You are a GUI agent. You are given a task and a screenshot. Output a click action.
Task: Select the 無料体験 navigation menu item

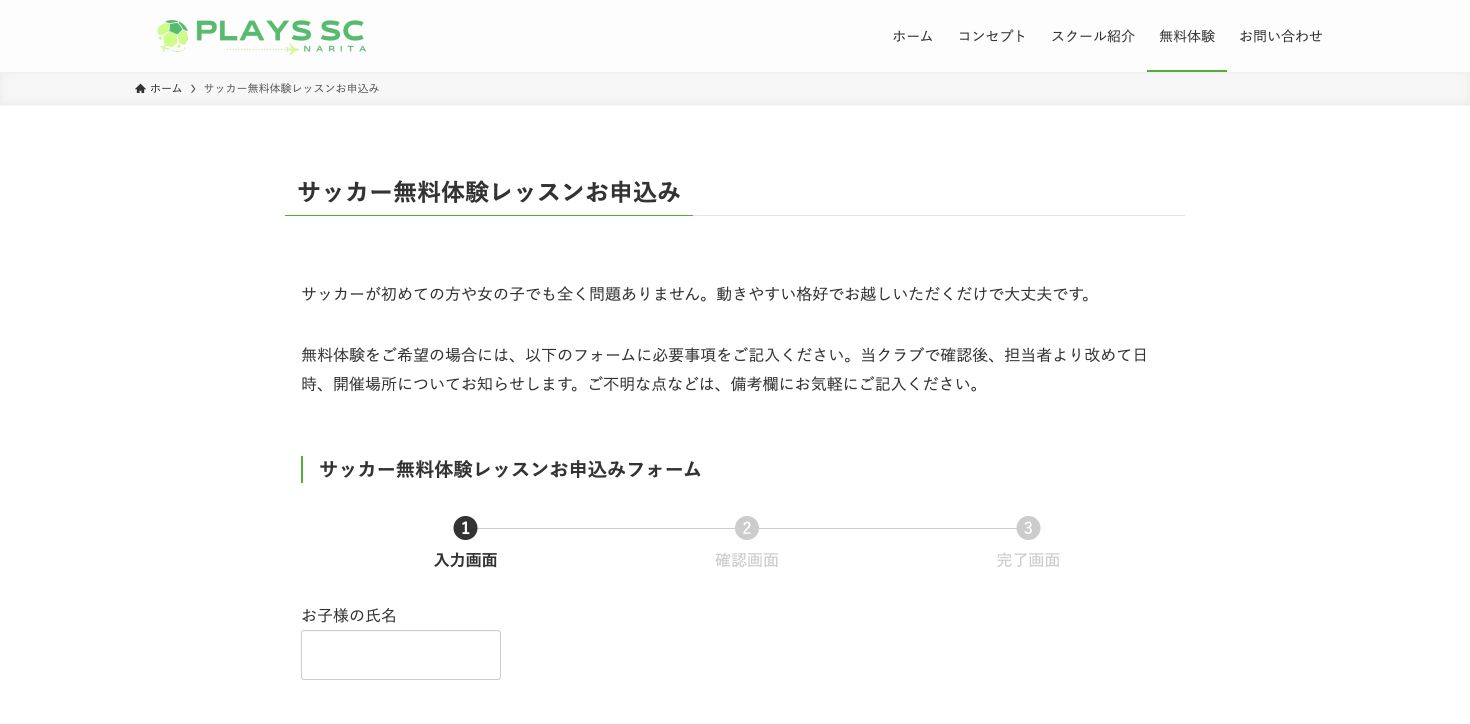coord(1187,36)
